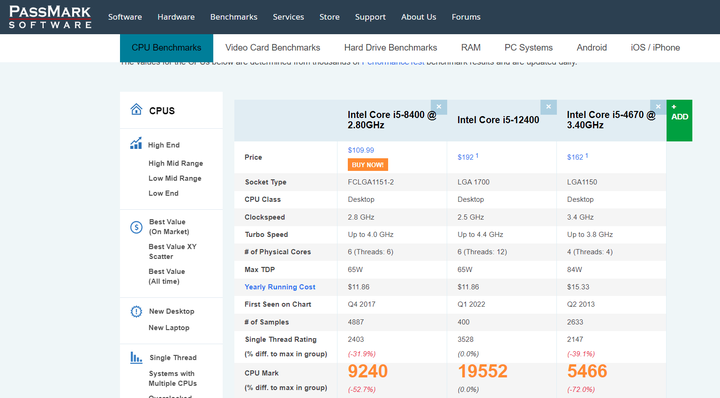Image resolution: width=720 pixels, height=398 pixels.
Task: Click the $192 price link
Action: (465, 157)
